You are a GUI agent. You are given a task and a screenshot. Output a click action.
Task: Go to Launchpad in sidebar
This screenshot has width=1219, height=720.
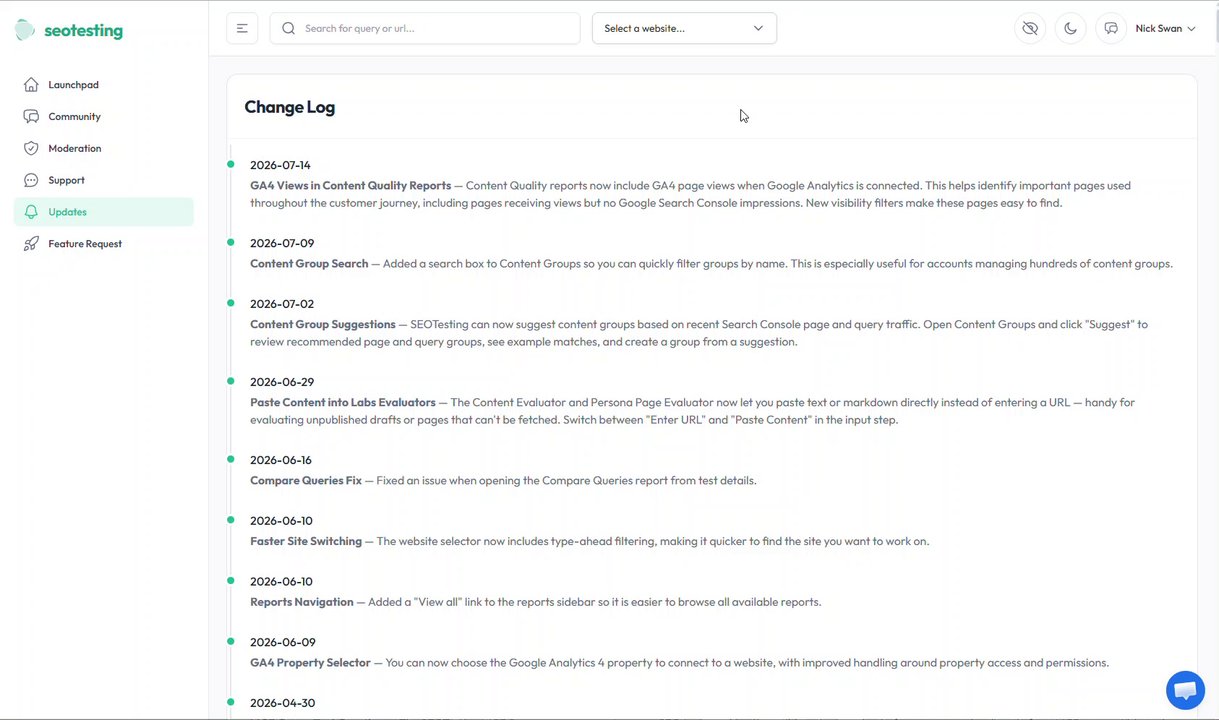click(104, 85)
